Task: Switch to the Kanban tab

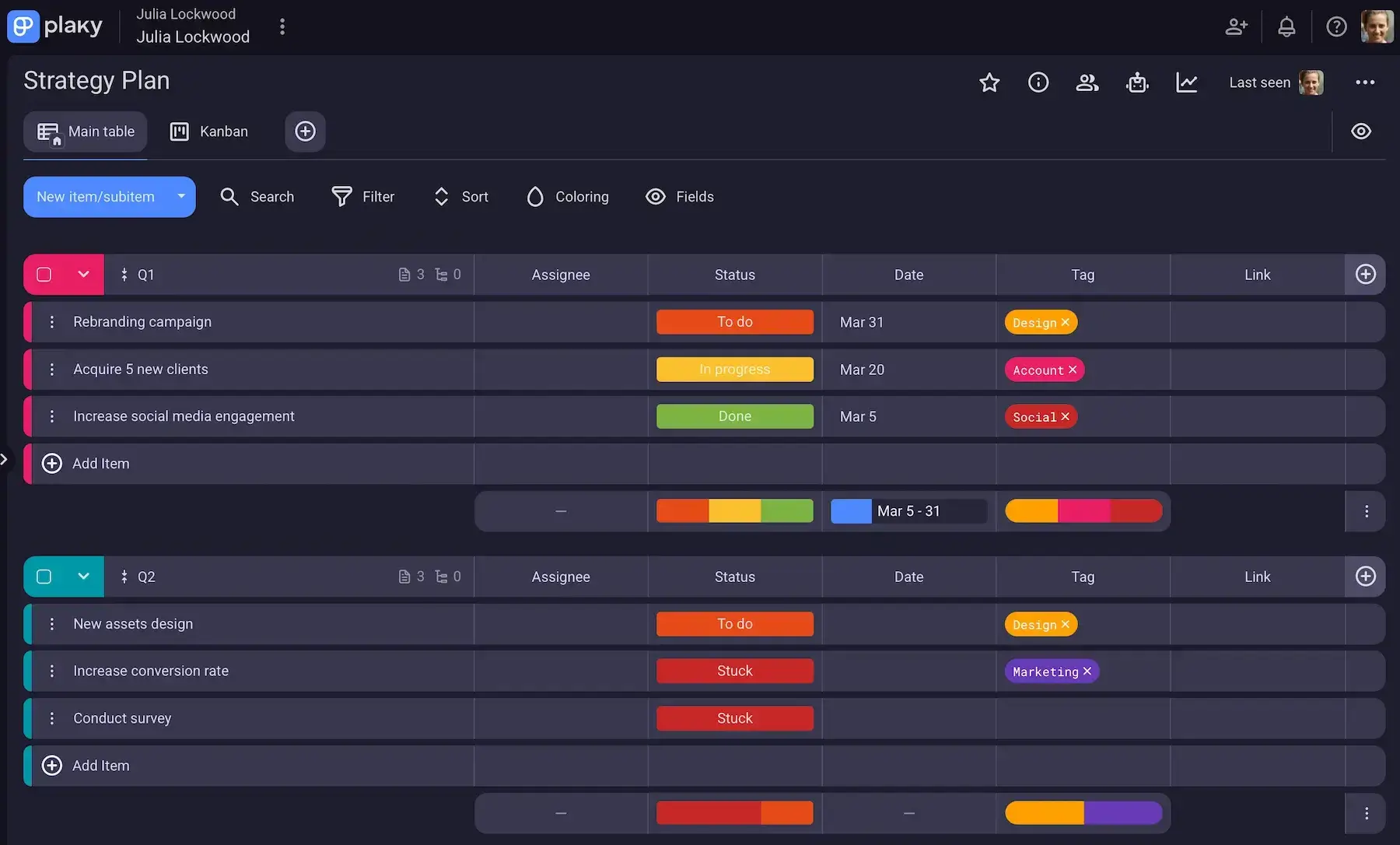Action: [x=208, y=131]
